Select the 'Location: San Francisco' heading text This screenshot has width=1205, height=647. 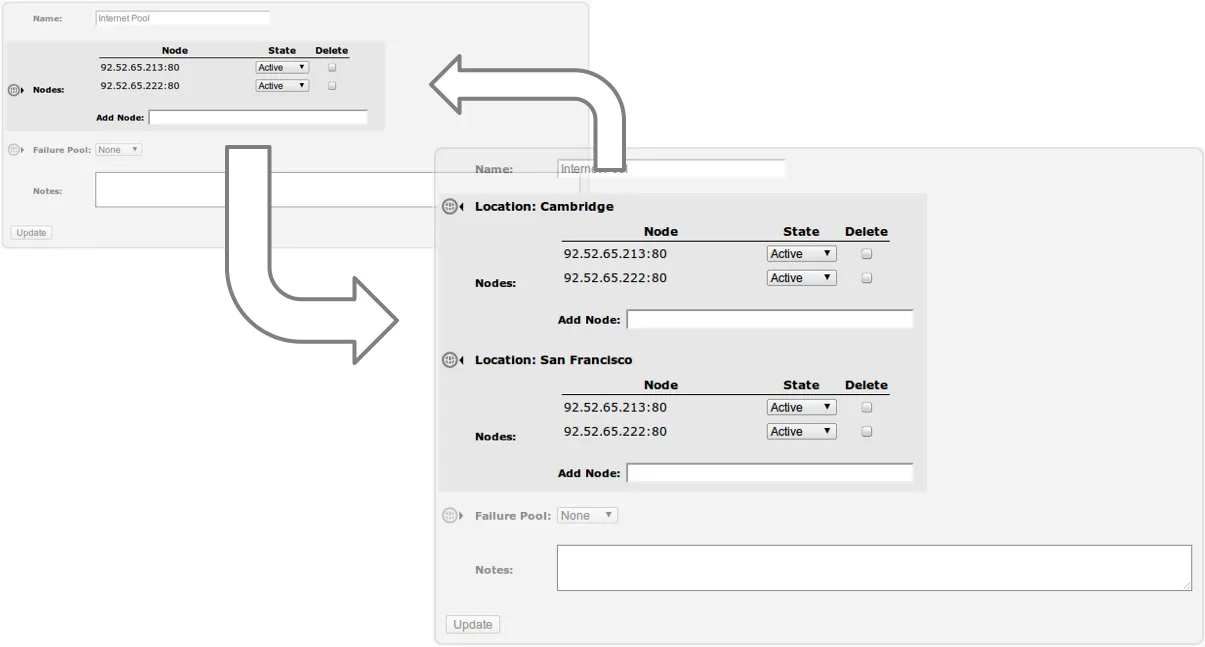(553, 360)
